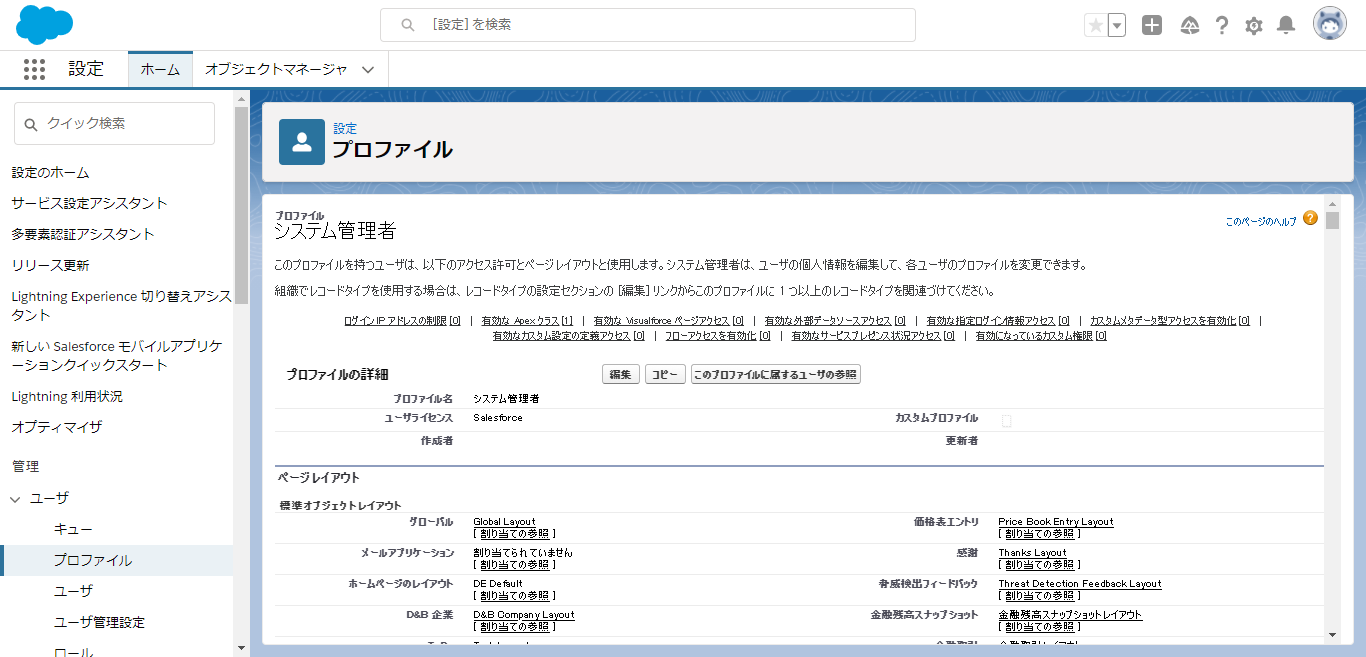Click the global actions plus icon
Screen dimensions: 1366x657
click(1151, 25)
